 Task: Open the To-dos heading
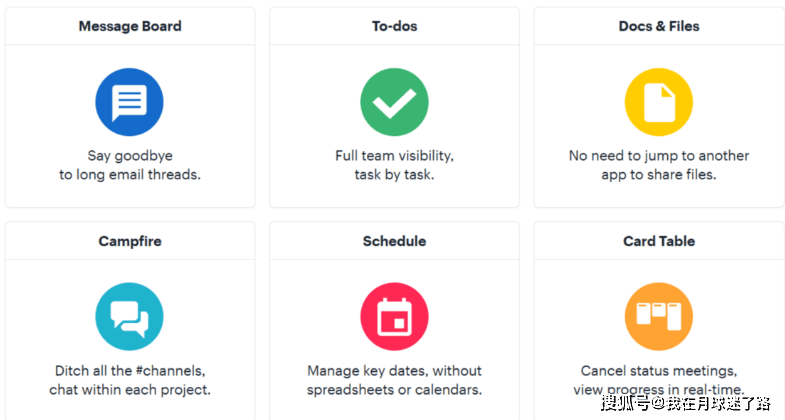394,26
